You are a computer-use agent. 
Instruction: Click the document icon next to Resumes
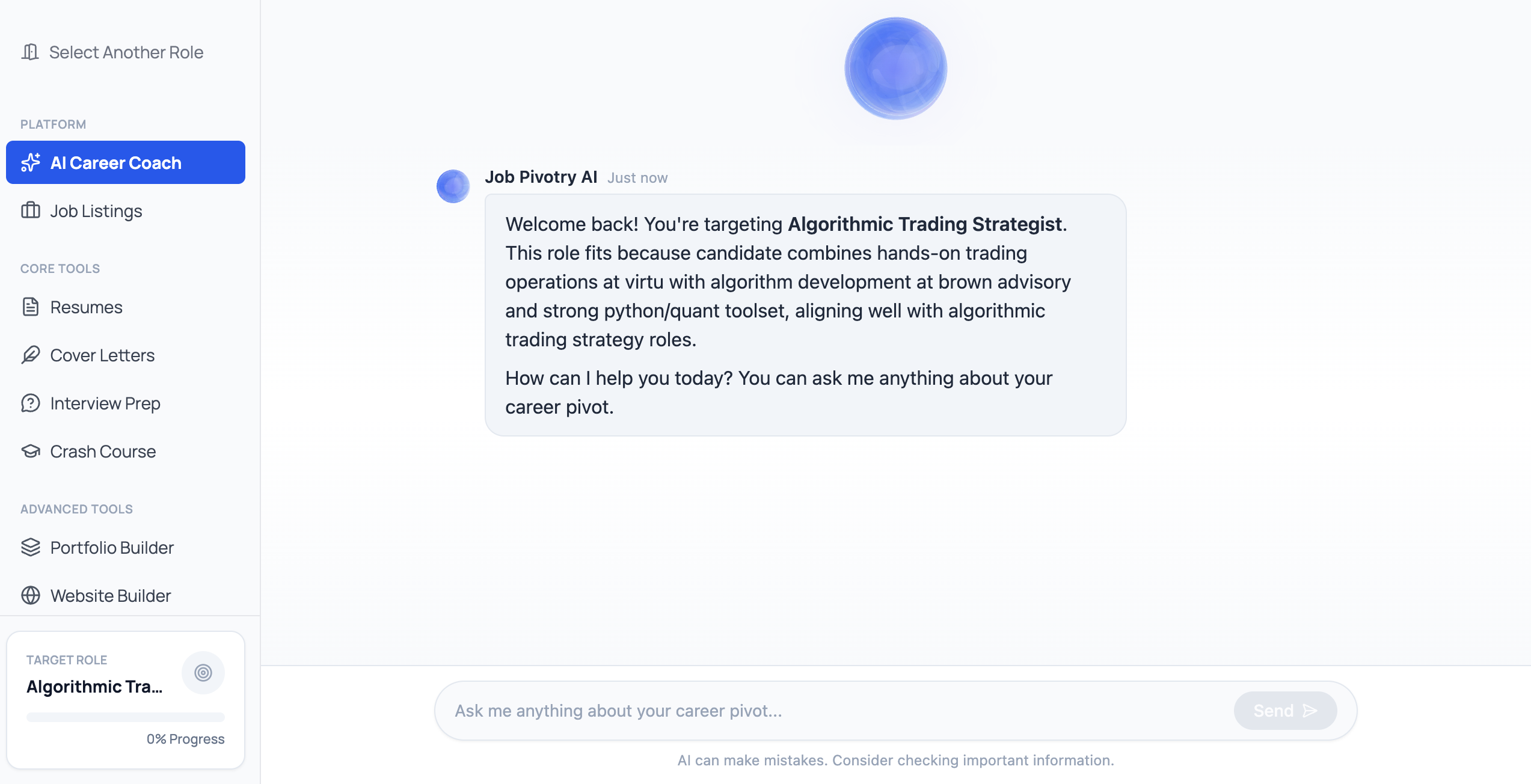pyautogui.click(x=31, y=307)
